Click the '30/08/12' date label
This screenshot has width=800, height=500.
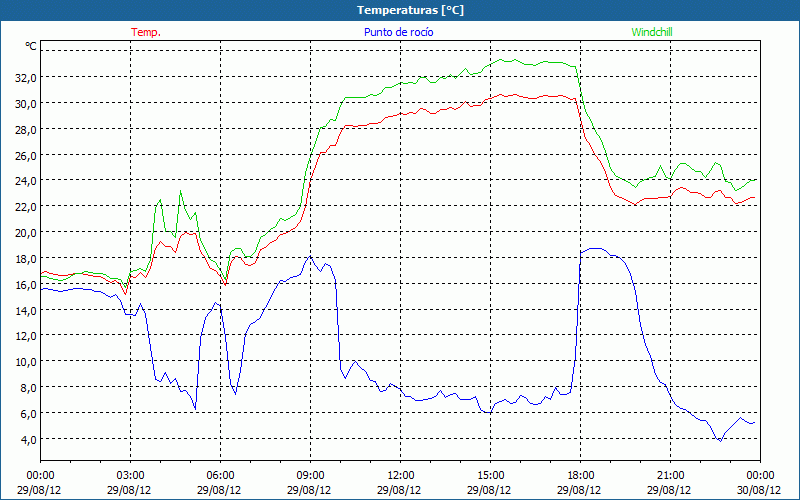point(759,490)
